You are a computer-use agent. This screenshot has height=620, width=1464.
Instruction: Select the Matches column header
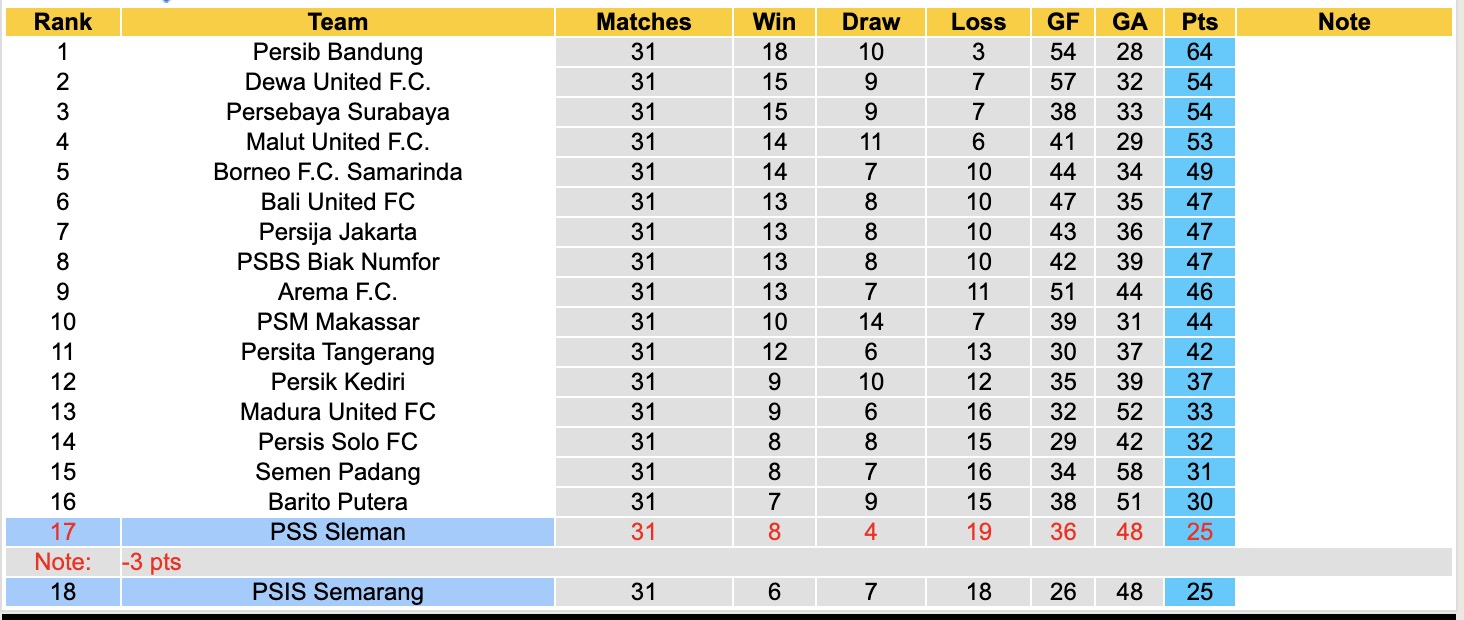643,22
